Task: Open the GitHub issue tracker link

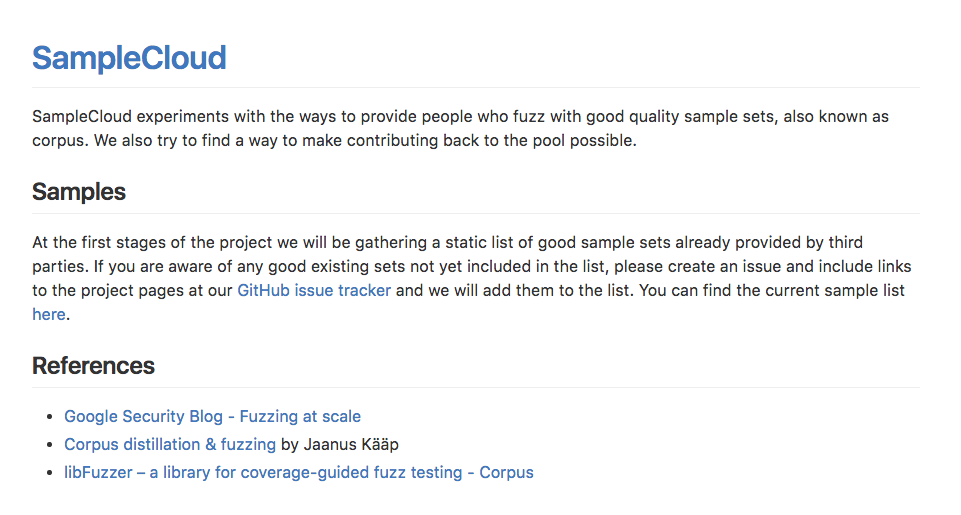Action: (314, 290)
